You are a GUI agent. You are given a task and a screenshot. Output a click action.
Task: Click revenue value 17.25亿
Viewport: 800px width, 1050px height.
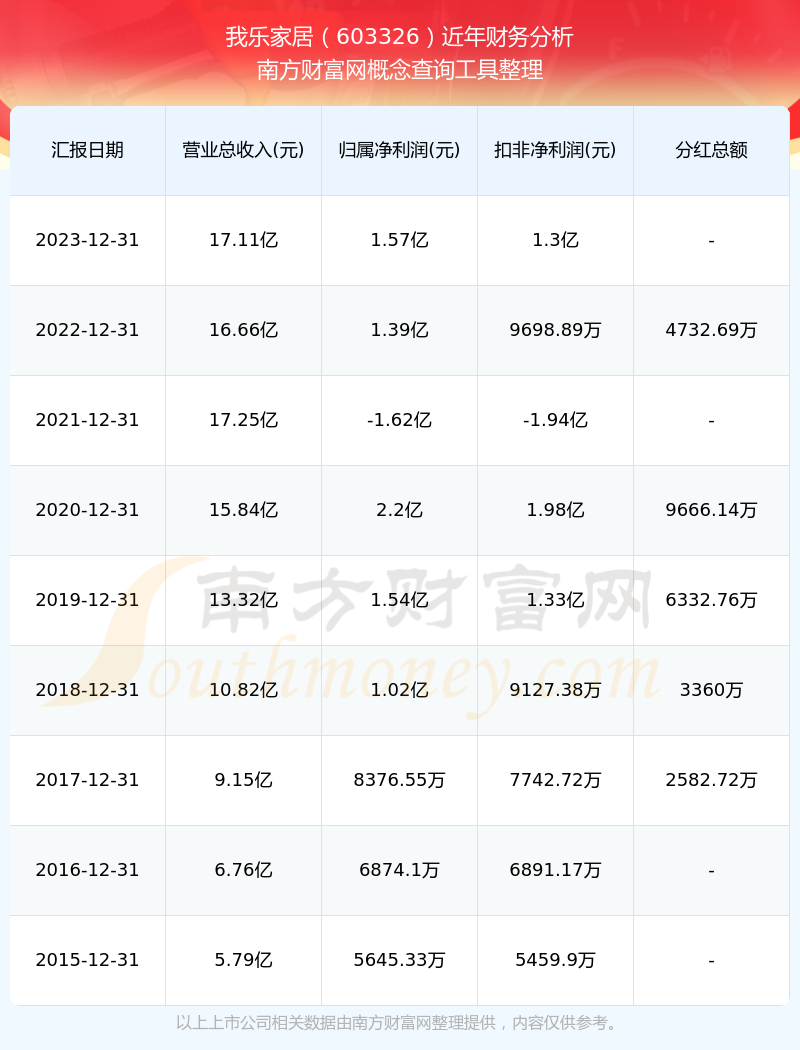click(x=244, y=421)
